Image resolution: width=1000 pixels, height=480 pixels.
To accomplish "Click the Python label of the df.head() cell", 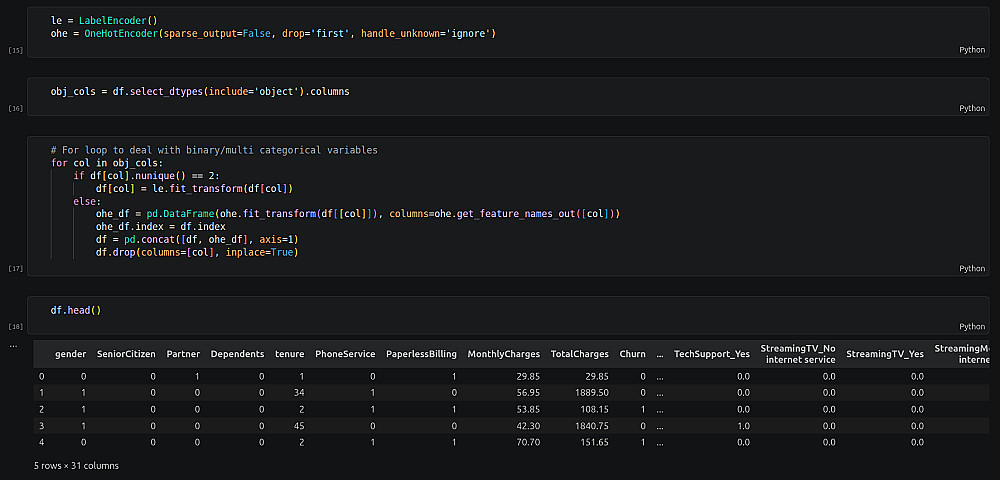I will coord(971,326).
